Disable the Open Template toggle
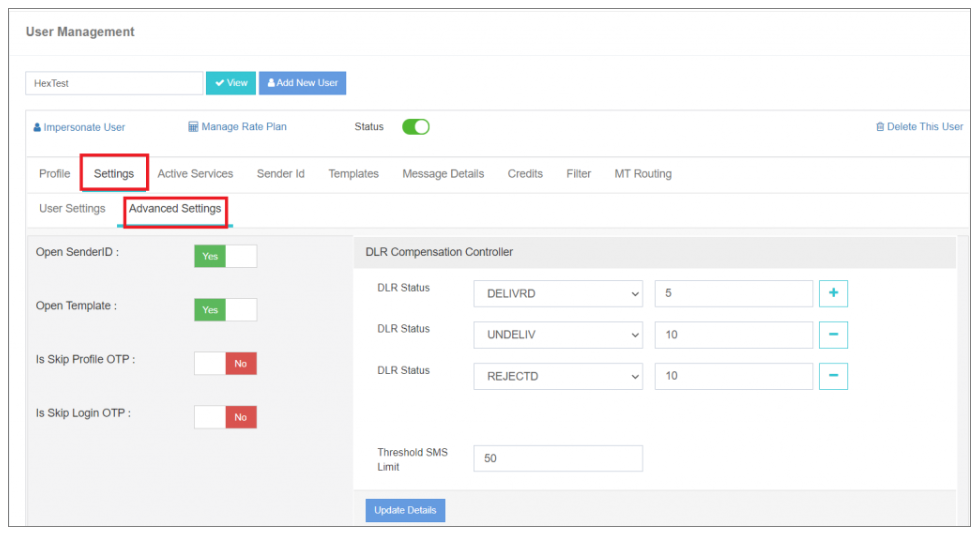Viewport: 977px width, 534px height. pos(225,310)
